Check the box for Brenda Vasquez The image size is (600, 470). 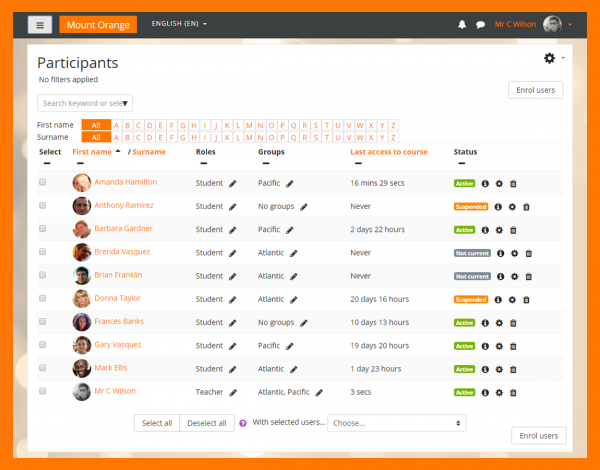(43, 253)
